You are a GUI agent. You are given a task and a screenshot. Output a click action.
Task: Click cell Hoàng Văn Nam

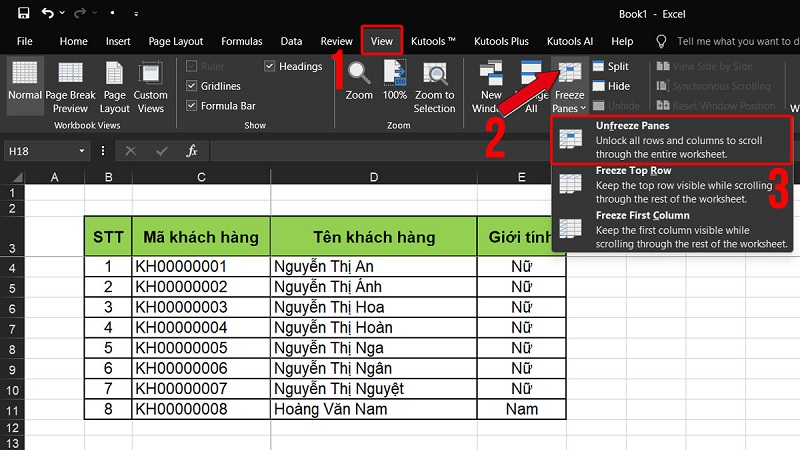click(x=374, y=409)
